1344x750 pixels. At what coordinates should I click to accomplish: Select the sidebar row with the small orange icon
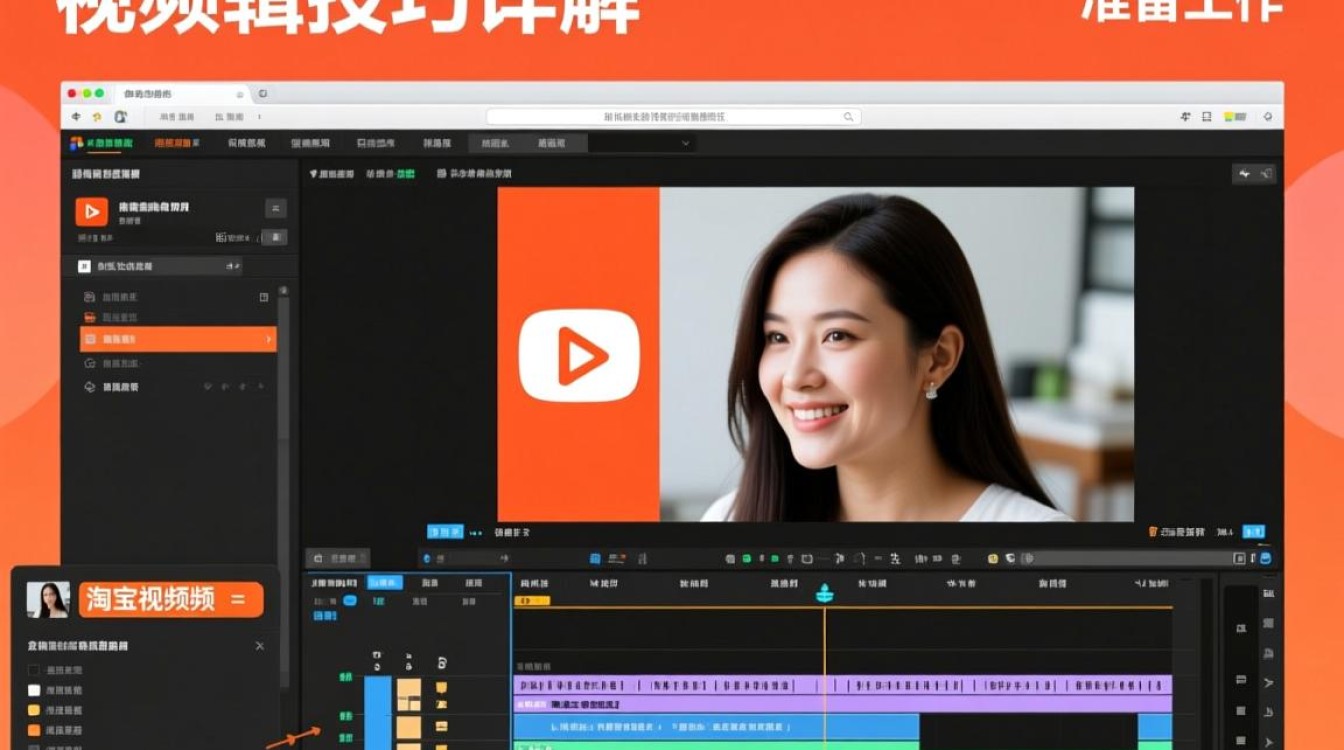click(x=178, y=317)
